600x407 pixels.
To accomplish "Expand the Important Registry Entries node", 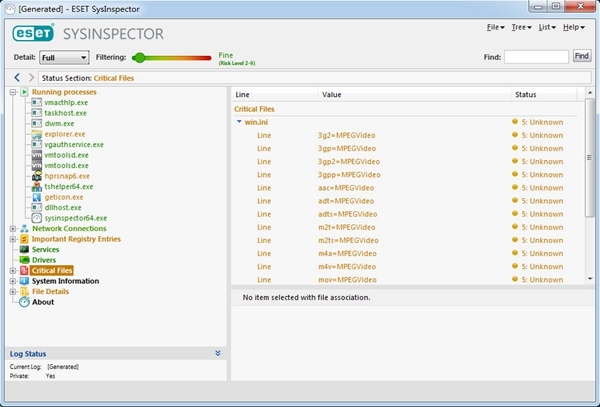I will point(13,239).
